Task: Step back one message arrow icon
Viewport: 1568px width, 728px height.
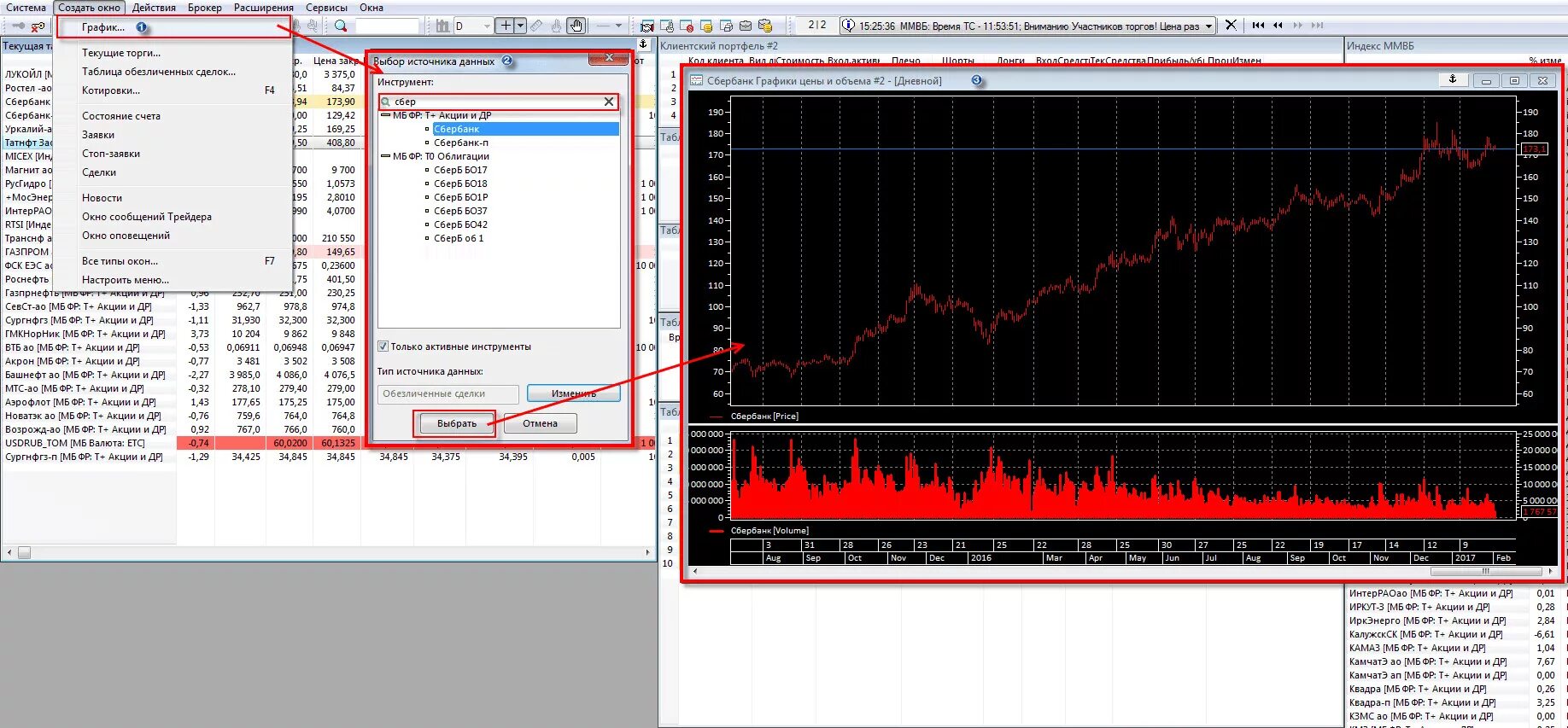Action: tap(1278, 26)
